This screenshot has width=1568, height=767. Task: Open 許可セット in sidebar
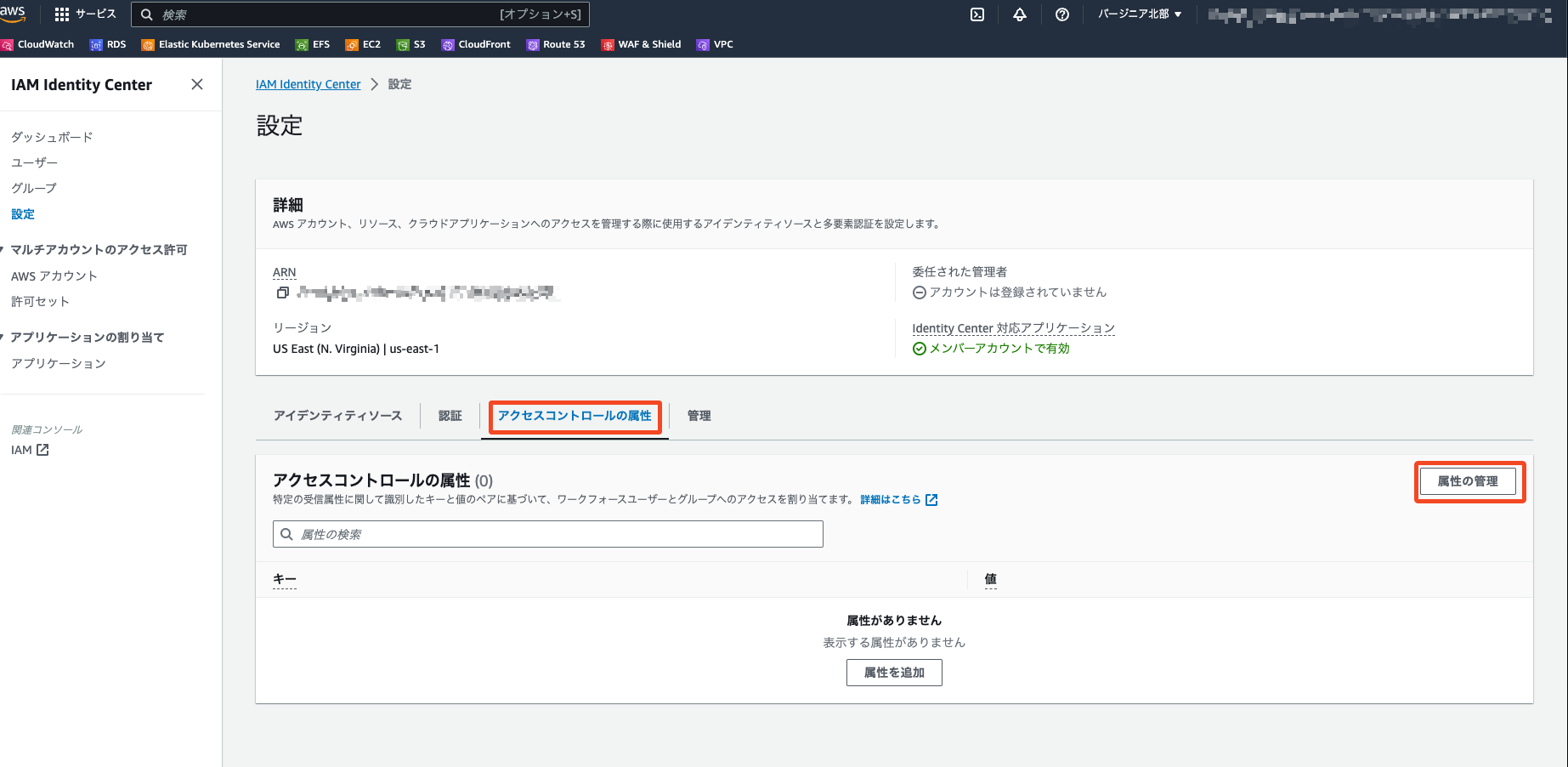tap(40, 302)
